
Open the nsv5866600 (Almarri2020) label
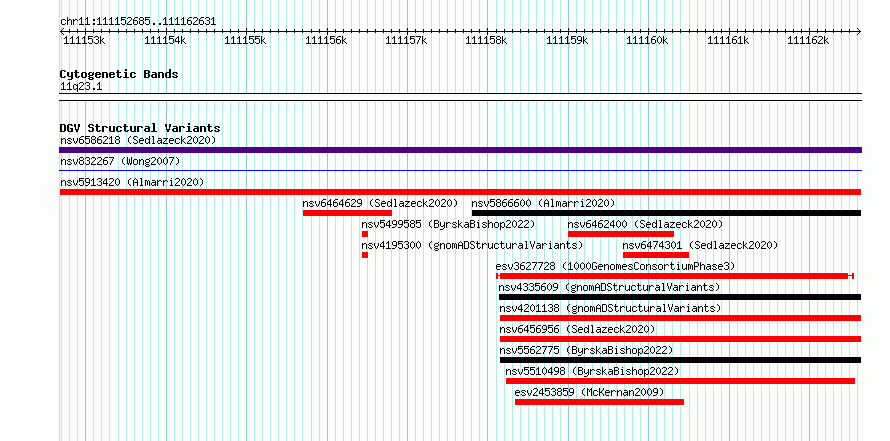click(x=543, y=203)
